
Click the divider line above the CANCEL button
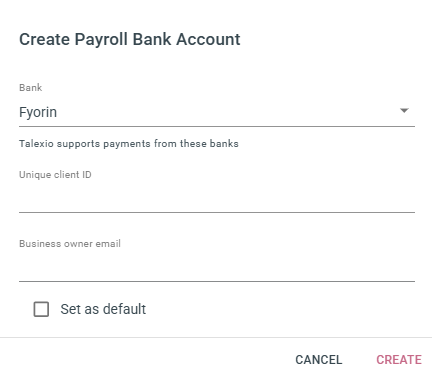[x=216, y=338]
